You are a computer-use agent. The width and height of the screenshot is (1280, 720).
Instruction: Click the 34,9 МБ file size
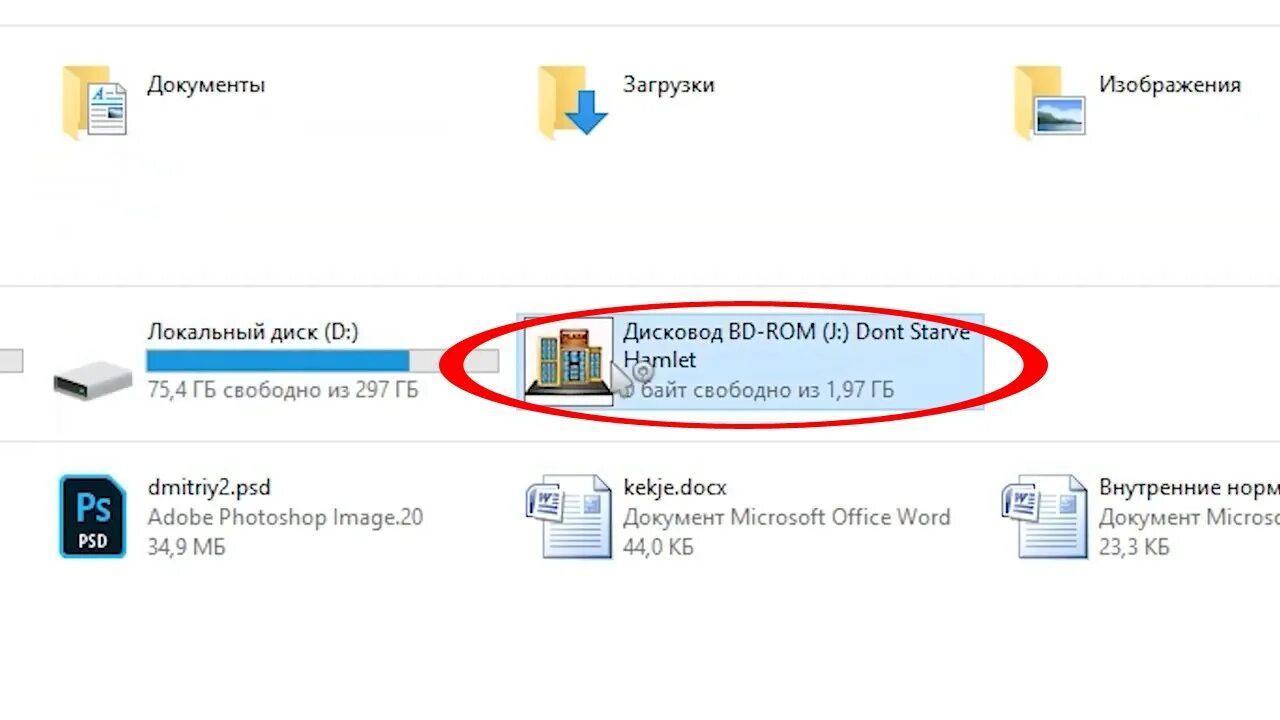coord(186,547)
